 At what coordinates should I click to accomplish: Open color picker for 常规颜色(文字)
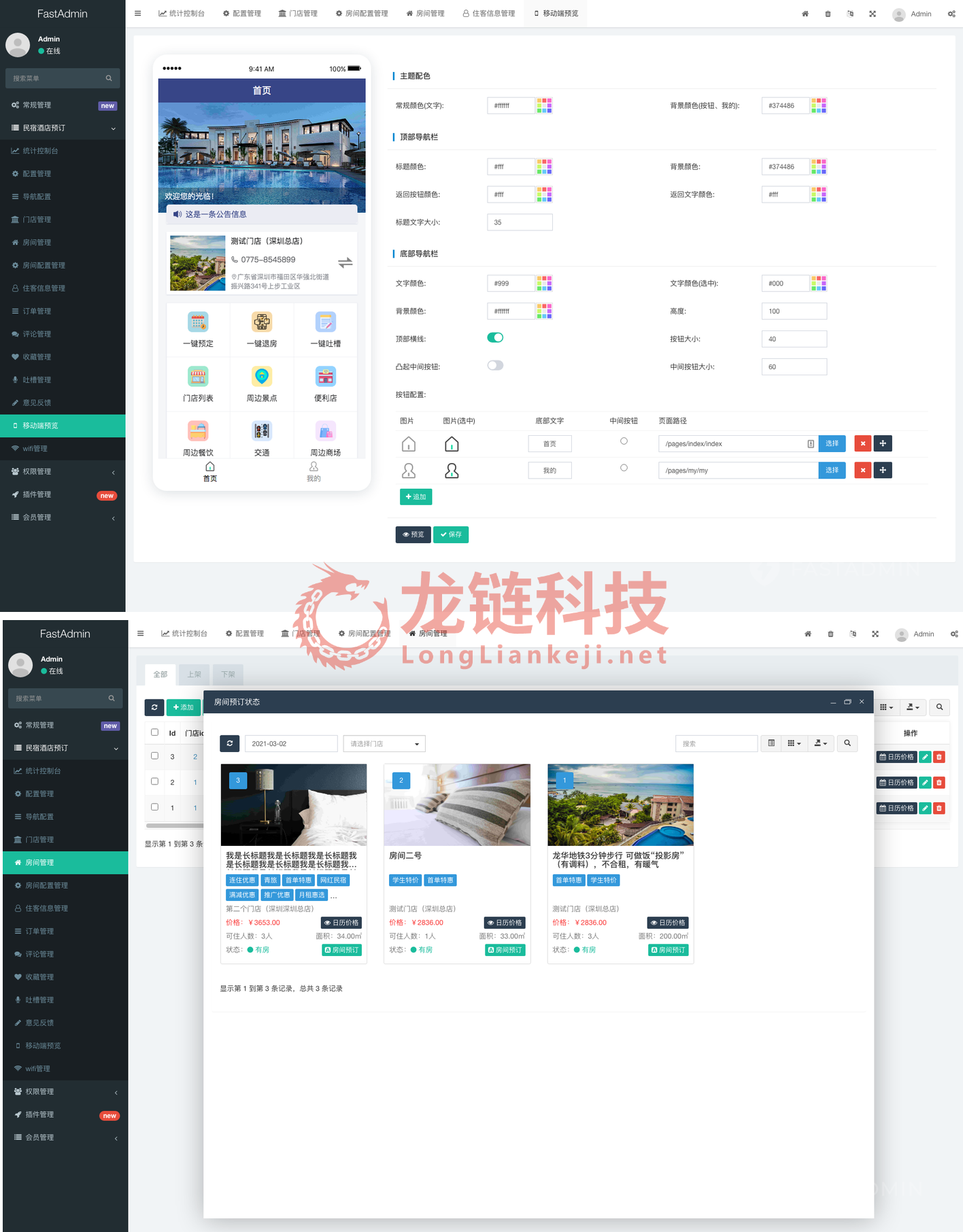544,105
